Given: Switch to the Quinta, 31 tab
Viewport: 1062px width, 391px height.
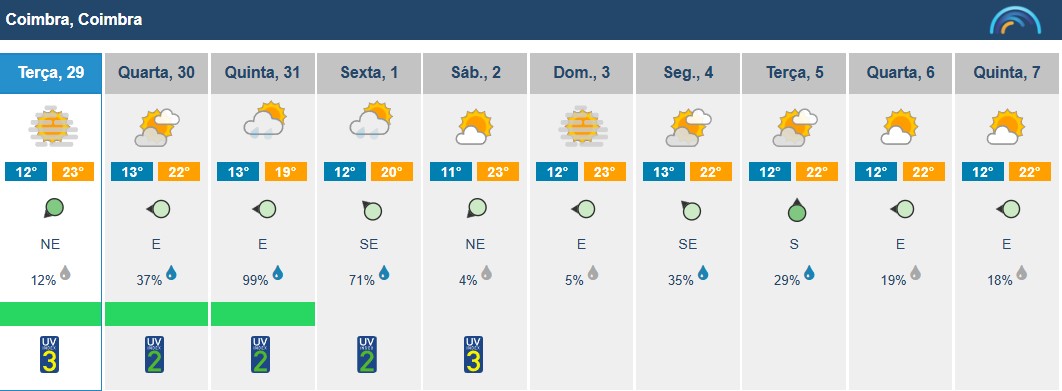Looking at the screenshot, I should (x=263, y=73).
